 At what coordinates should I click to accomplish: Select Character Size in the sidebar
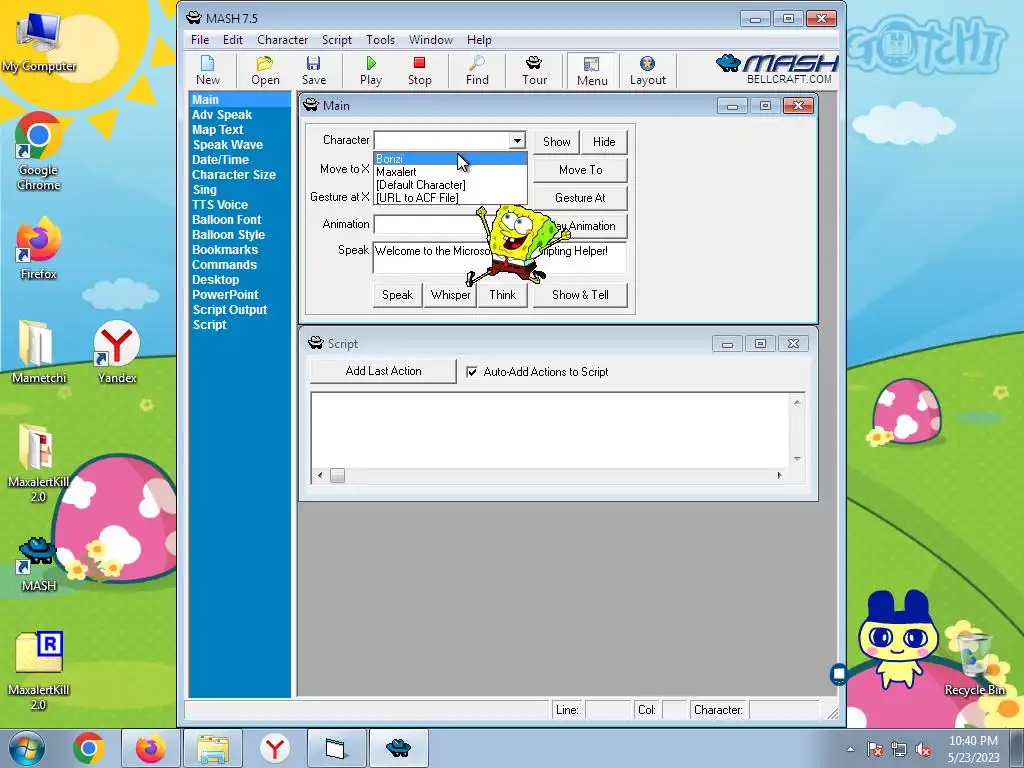[234, 175]
